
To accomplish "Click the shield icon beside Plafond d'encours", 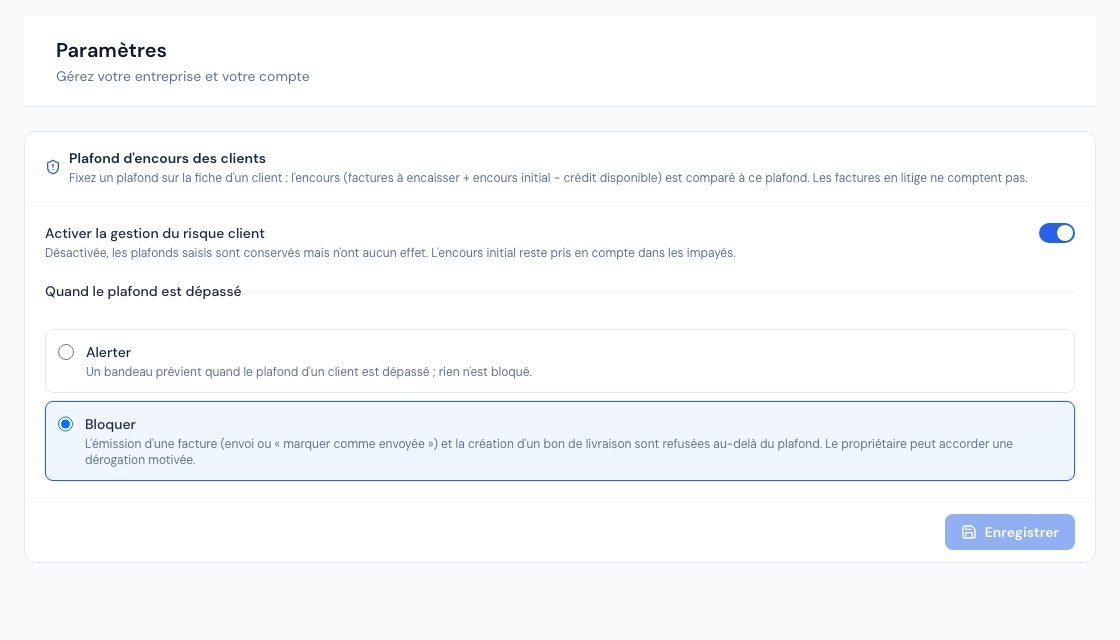I will tap(53, 167).
